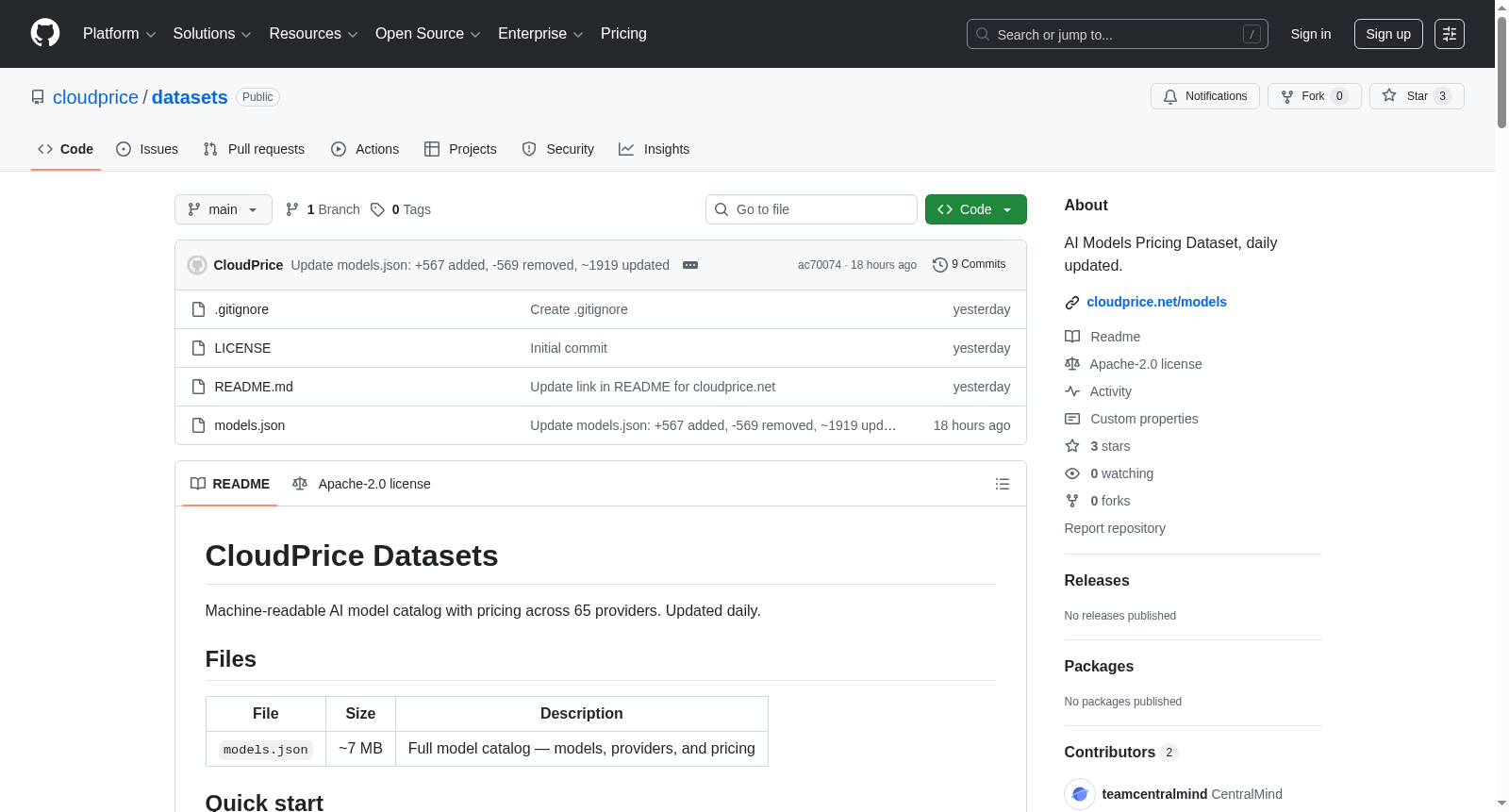Viewport: 1509px width, 812px height.
Task: Expand the Enterprise menu
Action: [x=540, y=34]
